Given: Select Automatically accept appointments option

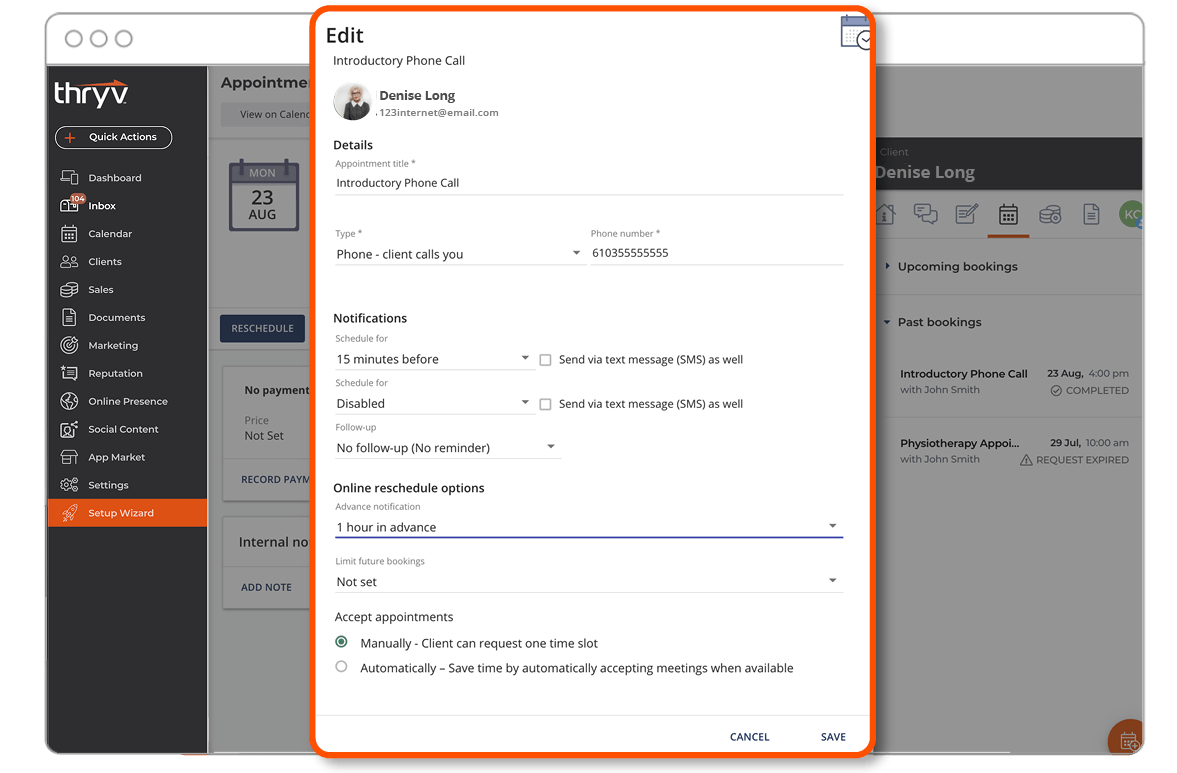Looking at the screenshot, I should 342,666.
